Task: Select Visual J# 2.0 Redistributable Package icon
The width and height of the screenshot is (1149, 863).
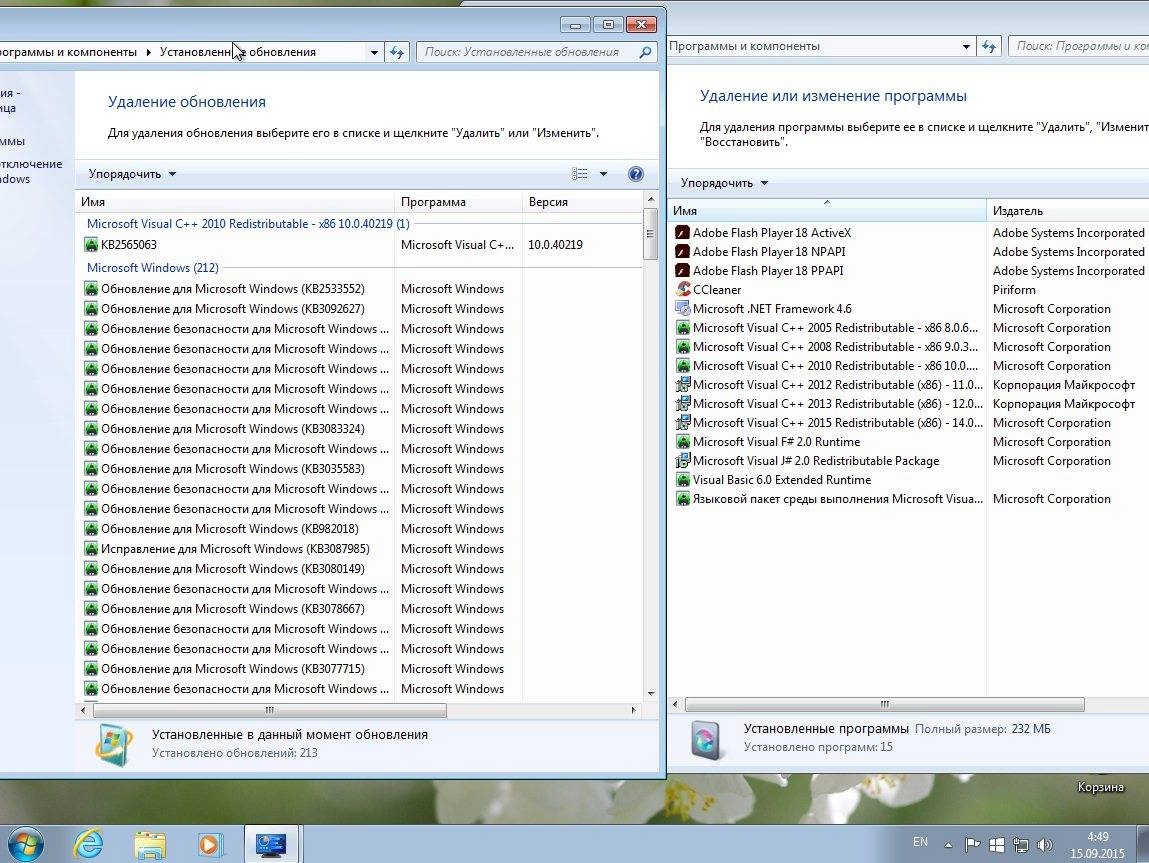Action: click(x=683, y=461)
